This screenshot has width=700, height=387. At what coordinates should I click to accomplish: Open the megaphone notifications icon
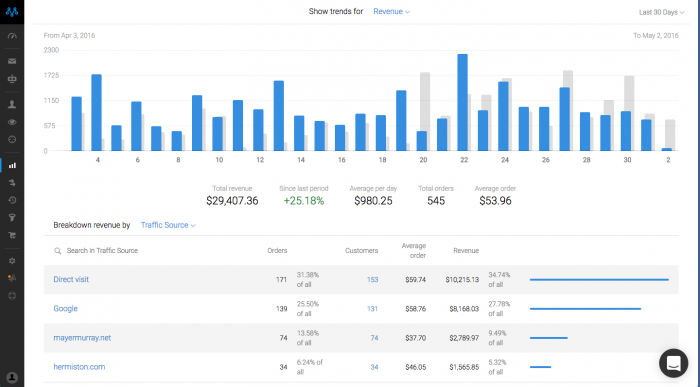[12, 278]
